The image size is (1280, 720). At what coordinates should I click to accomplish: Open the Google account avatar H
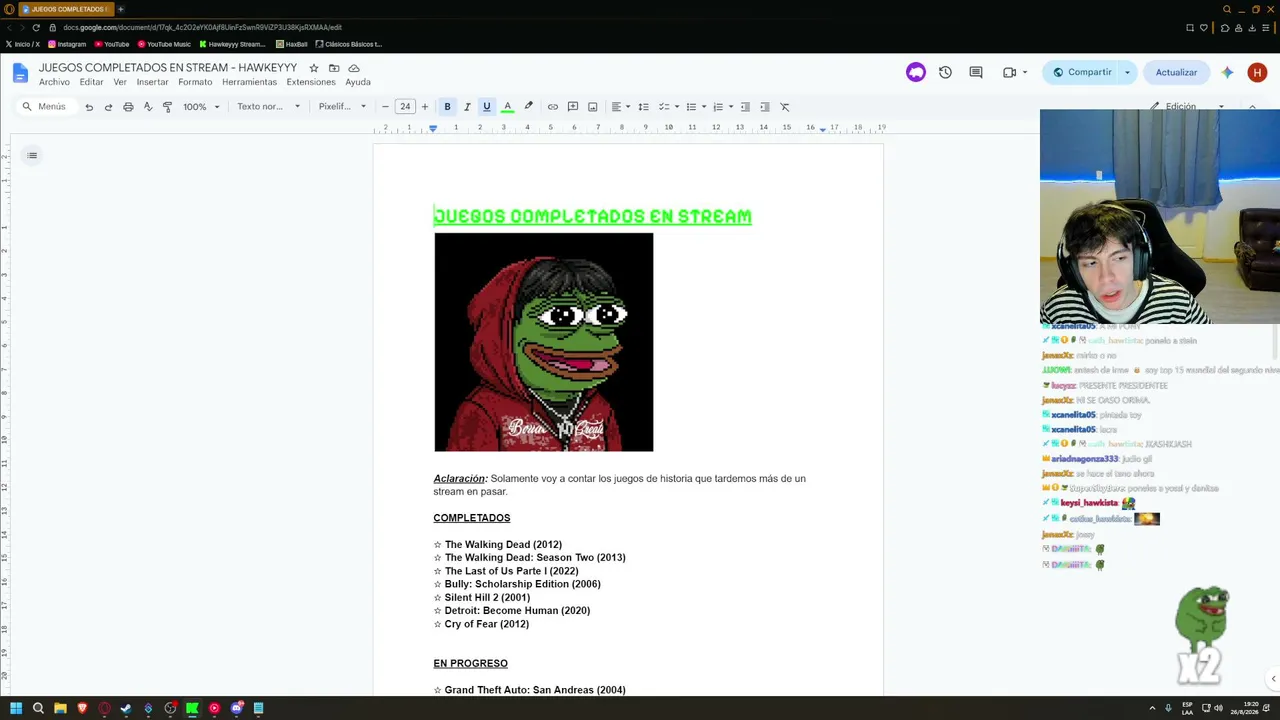coord(1258,72)
